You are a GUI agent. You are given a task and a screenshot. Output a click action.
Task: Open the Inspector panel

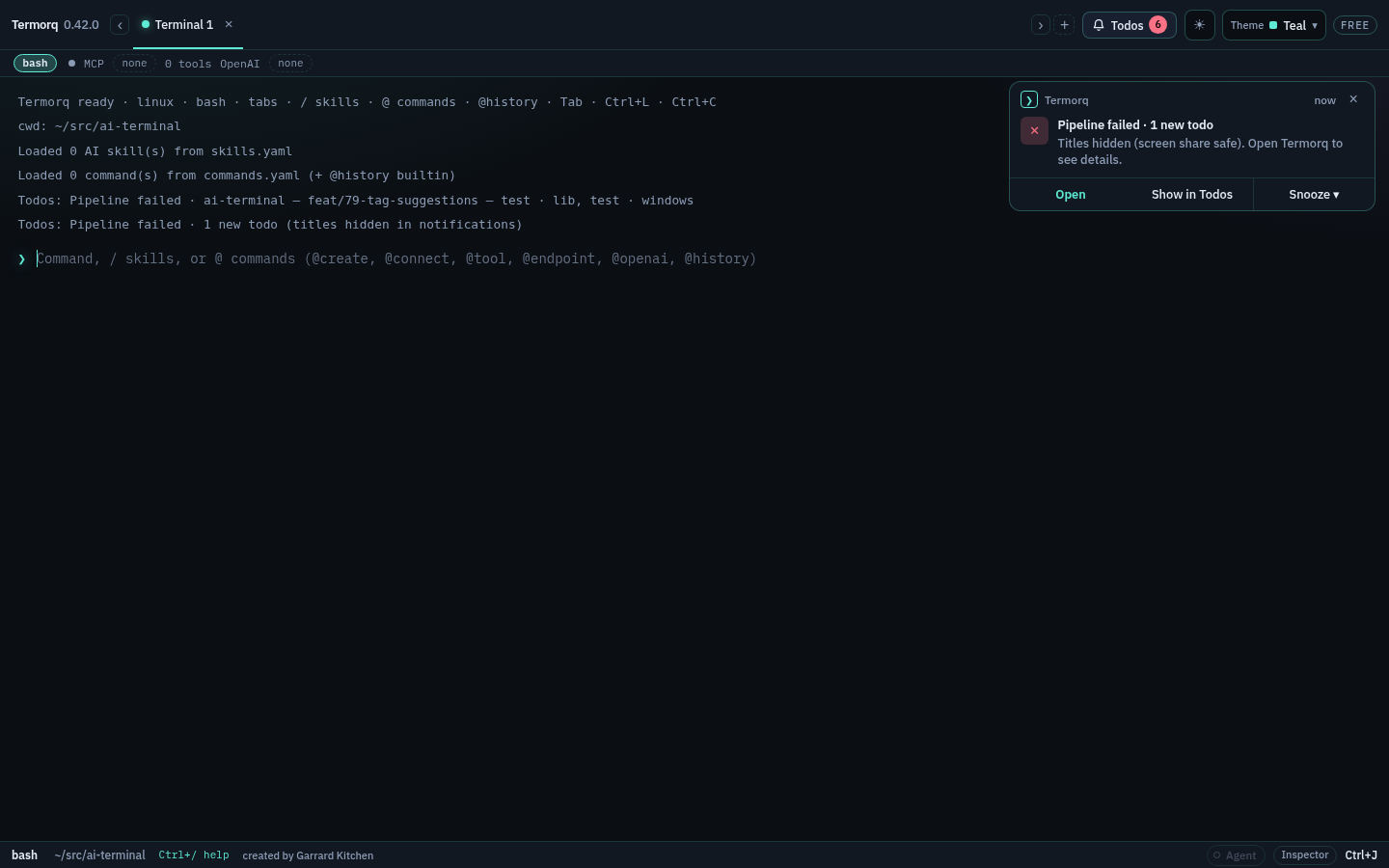(1304, 855)
